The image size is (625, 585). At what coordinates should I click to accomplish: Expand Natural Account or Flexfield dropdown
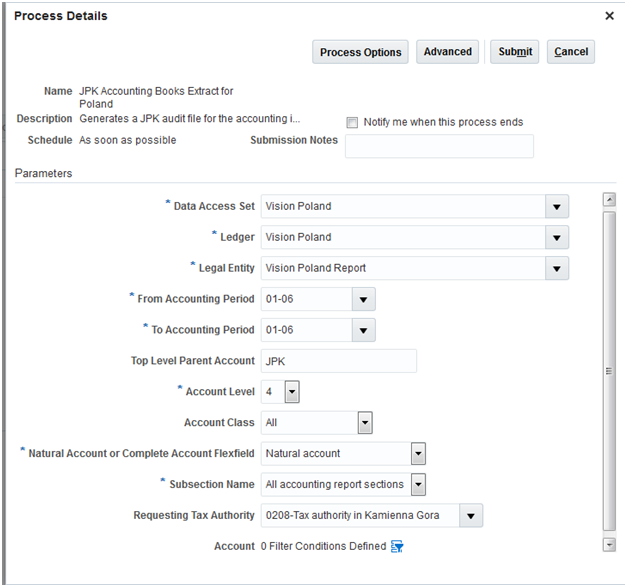[418, 454]
